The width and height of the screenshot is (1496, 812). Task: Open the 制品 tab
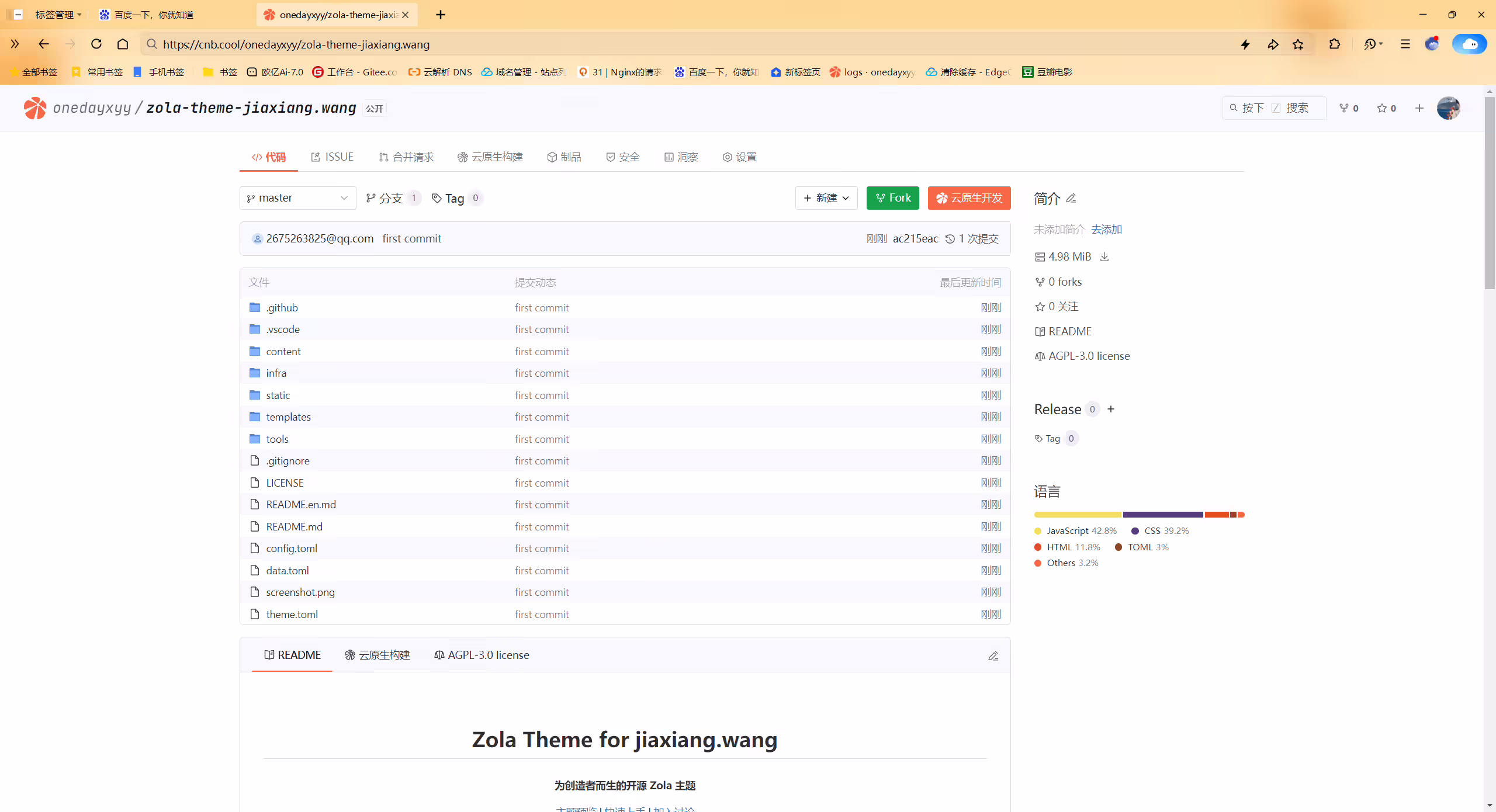[x=564, y=157]
